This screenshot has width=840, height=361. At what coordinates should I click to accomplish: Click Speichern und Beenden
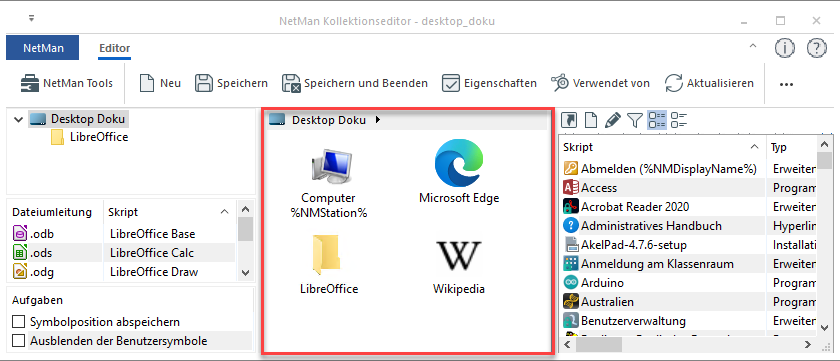click(x=355, y=84)
